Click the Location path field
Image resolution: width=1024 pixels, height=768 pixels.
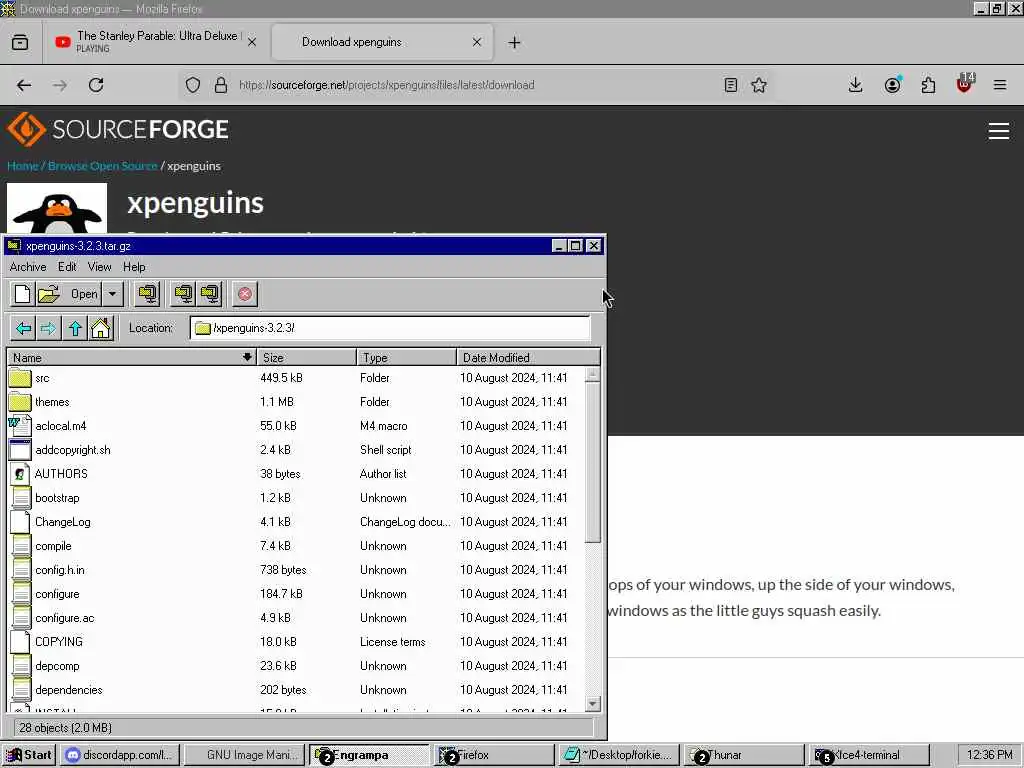click(391, 328)
